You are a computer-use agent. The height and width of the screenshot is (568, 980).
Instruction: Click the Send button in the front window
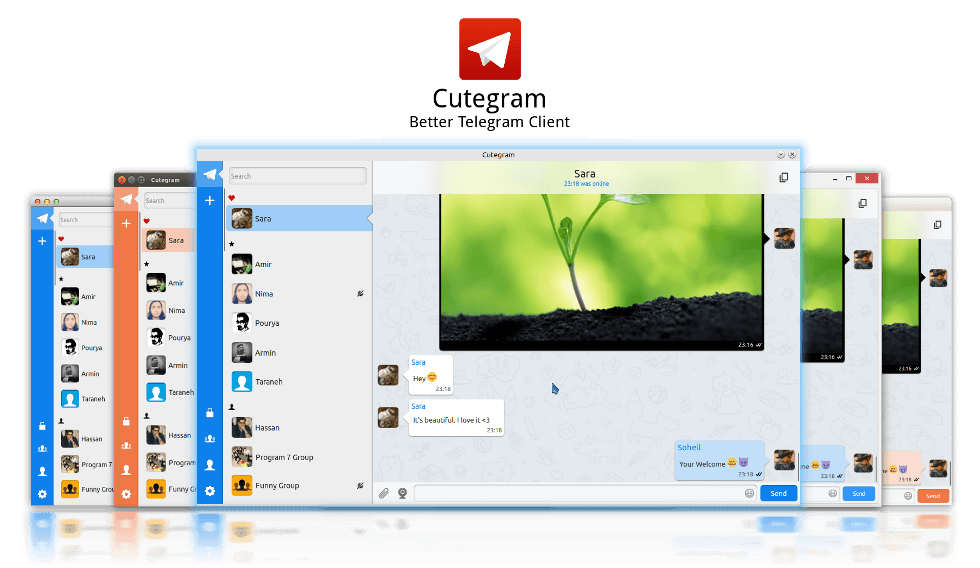778,493
